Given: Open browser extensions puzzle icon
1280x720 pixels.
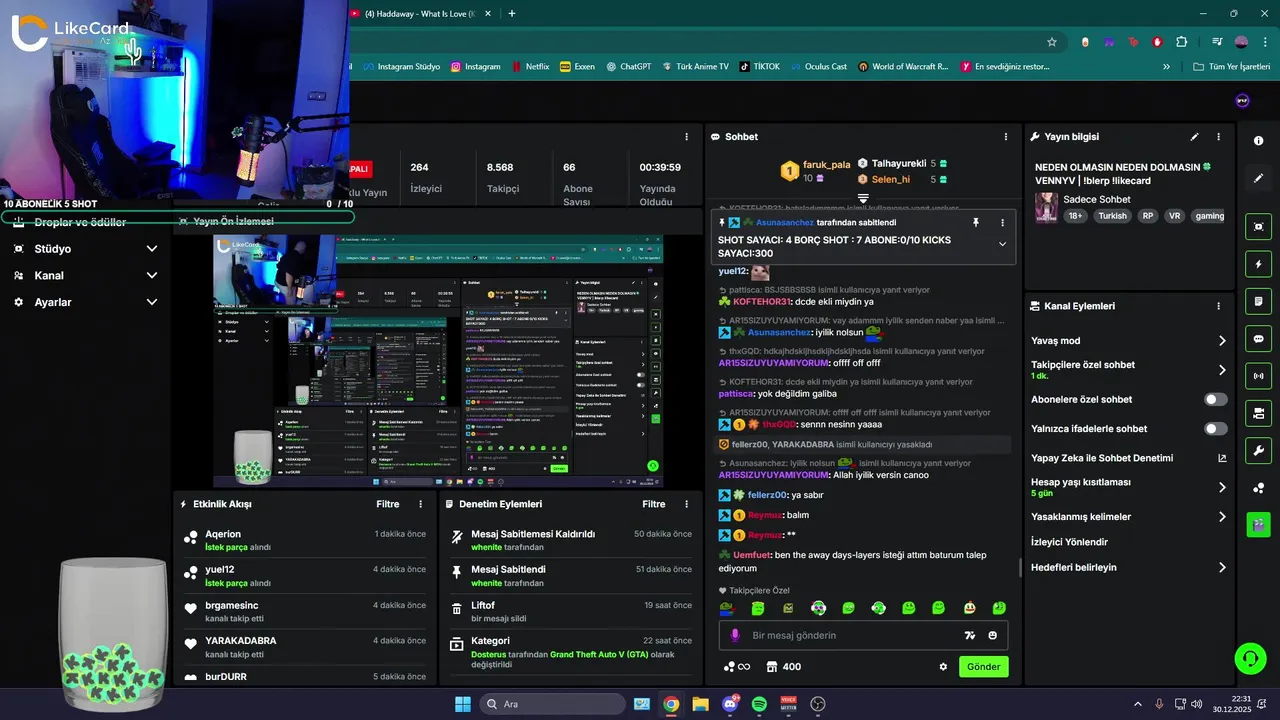Looking at the screenshot, I should pos(1182,42).
